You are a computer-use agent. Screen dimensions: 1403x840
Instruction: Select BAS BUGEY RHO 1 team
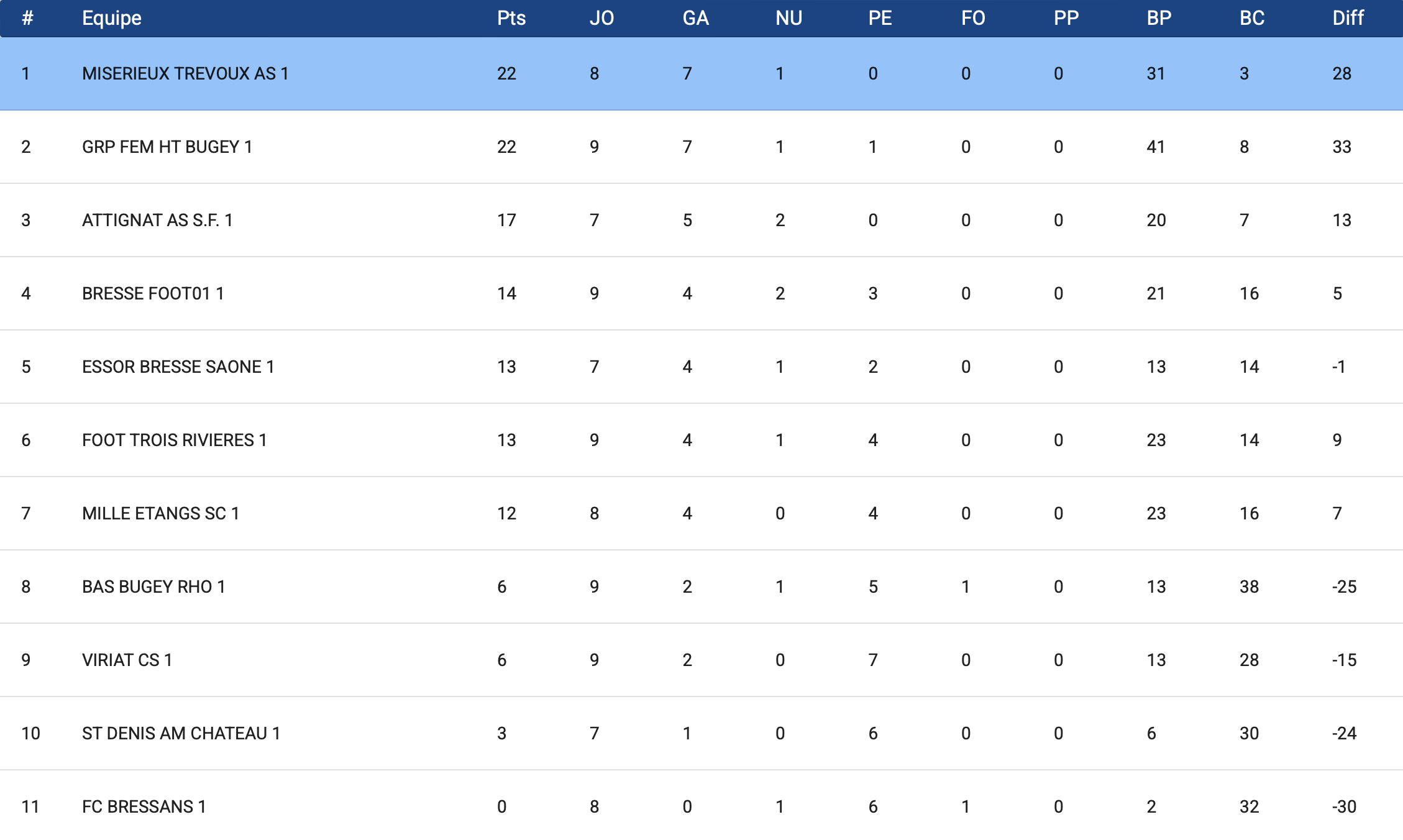coord(153,587)
